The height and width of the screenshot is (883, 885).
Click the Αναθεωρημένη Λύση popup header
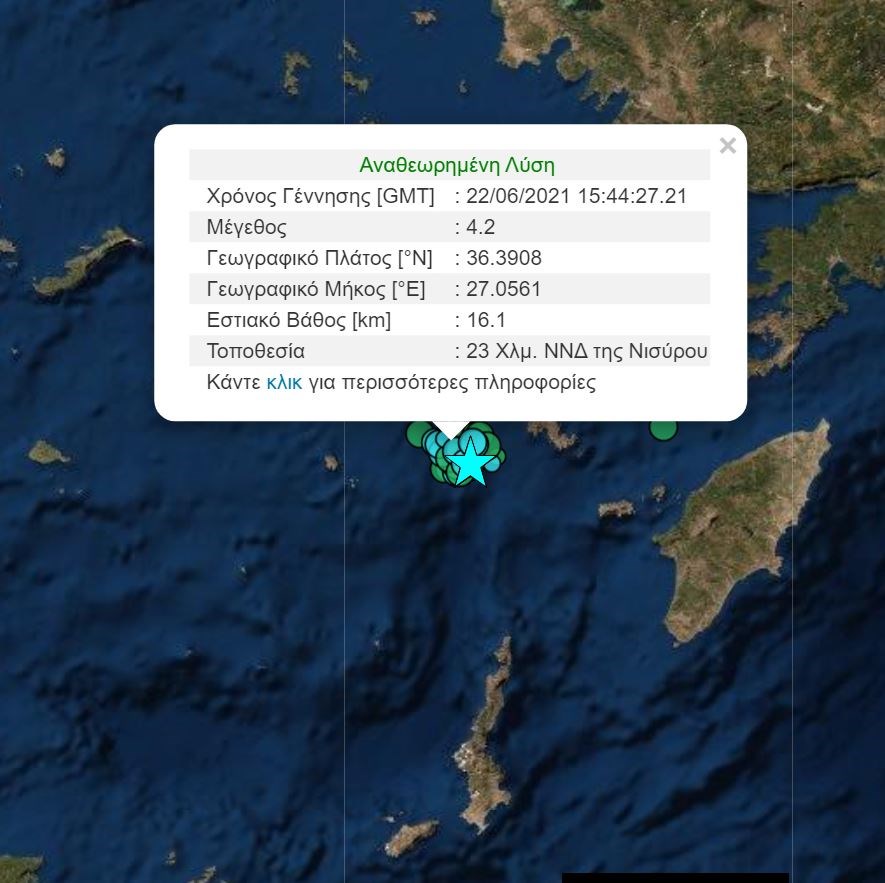tap(457, 165)
